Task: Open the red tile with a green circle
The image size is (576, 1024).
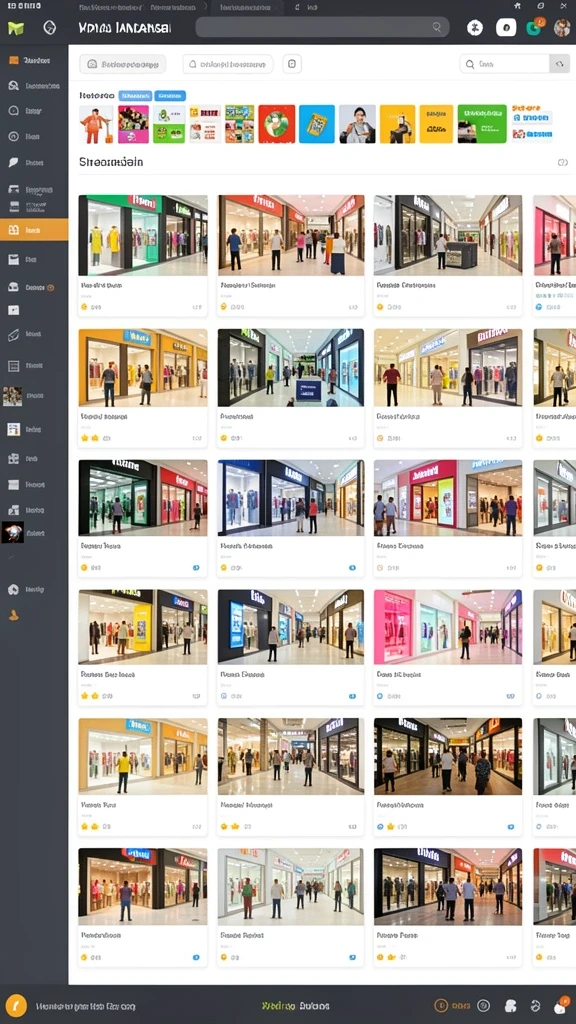Action: point(277,124)
